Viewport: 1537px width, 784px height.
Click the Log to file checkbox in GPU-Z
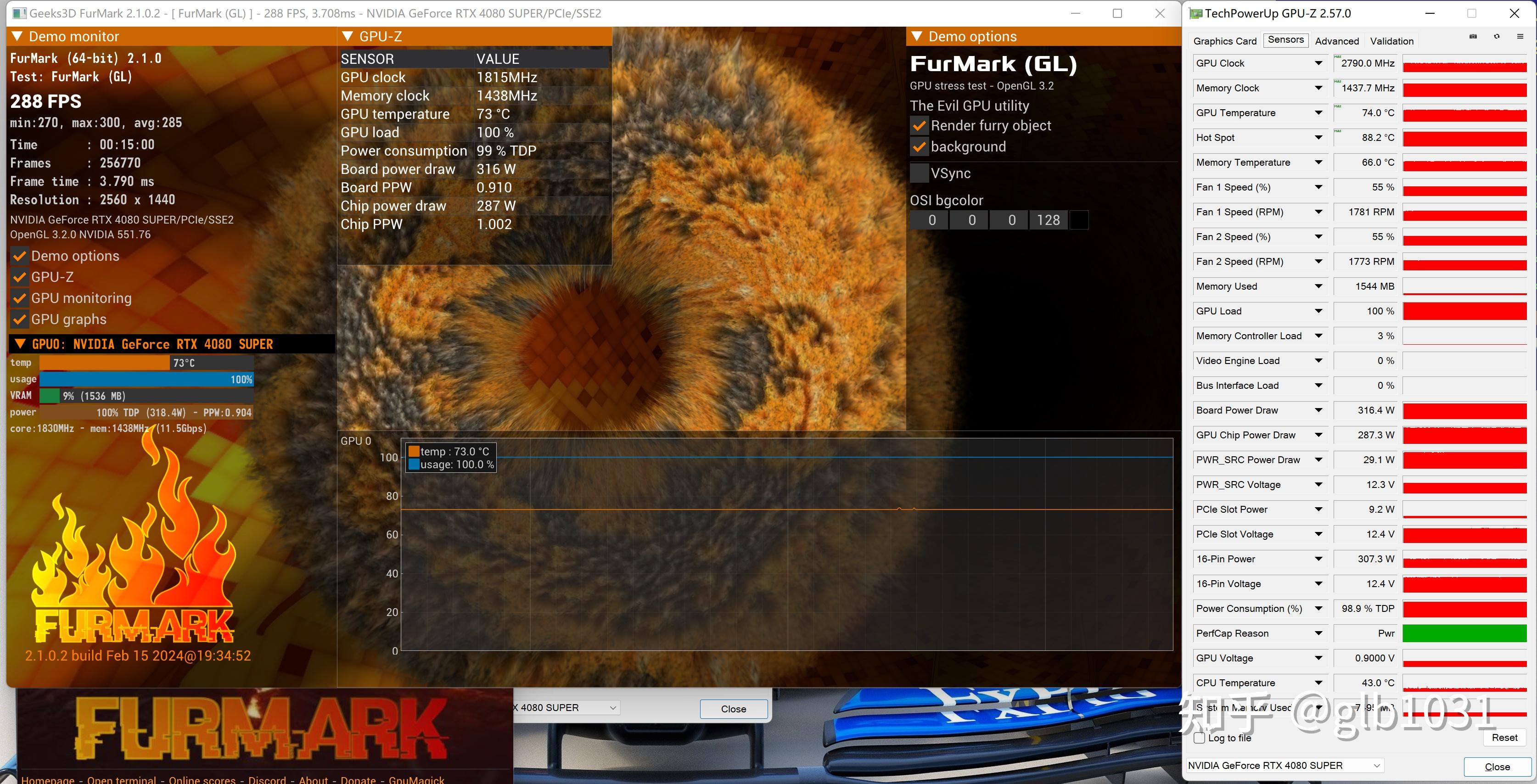(x=1200, y=735)
